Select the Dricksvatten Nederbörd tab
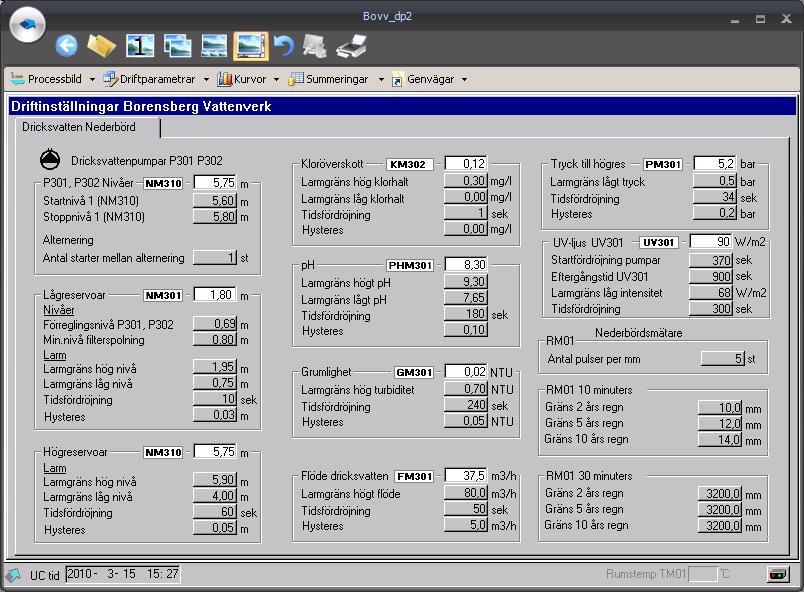 (x=78, y=127)
